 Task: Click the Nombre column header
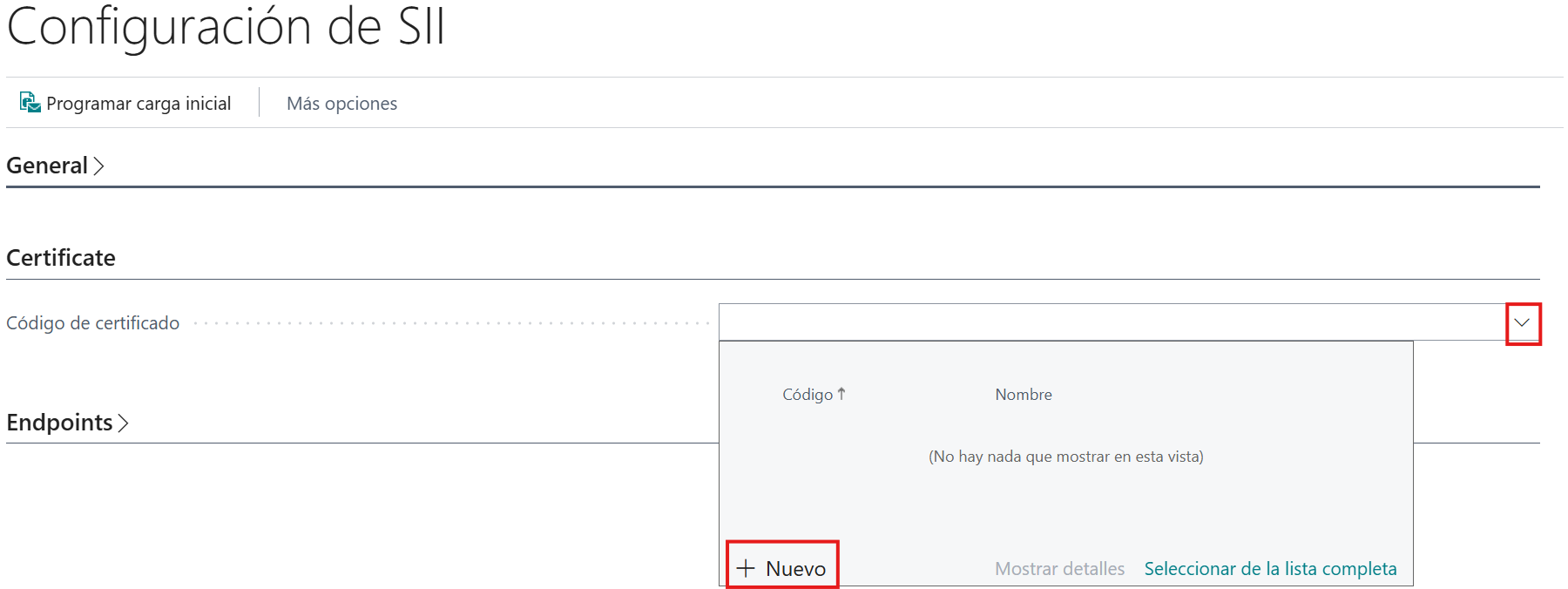coord(1024,395)
